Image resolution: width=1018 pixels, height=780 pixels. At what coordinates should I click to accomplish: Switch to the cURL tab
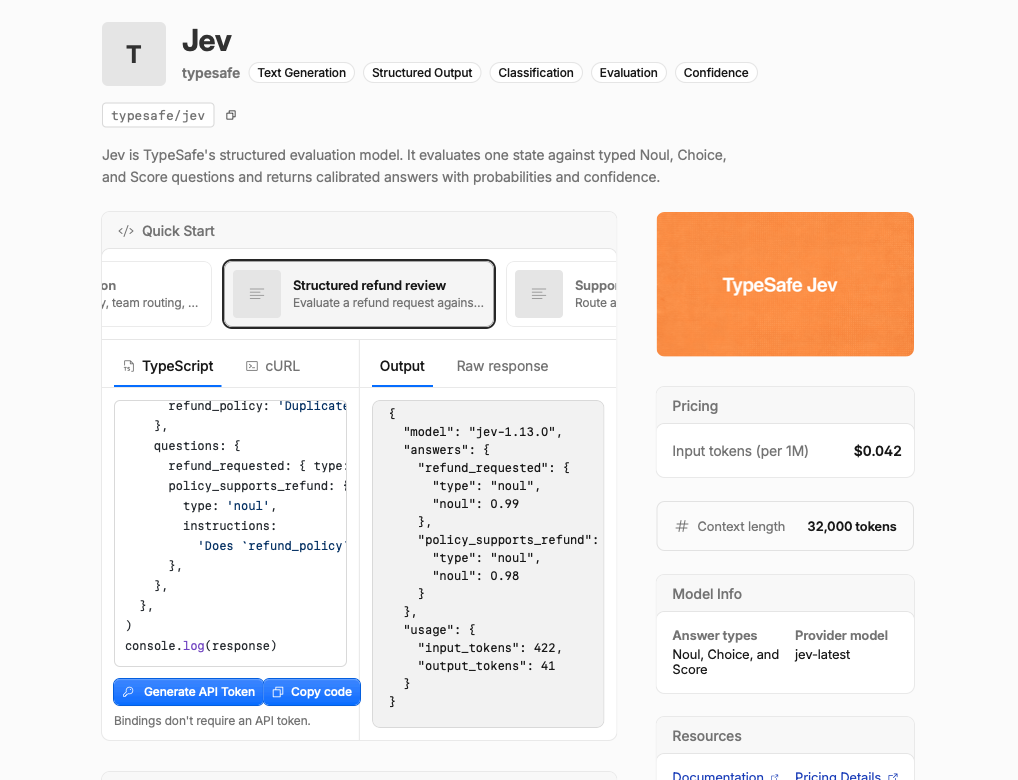point(273,366)
